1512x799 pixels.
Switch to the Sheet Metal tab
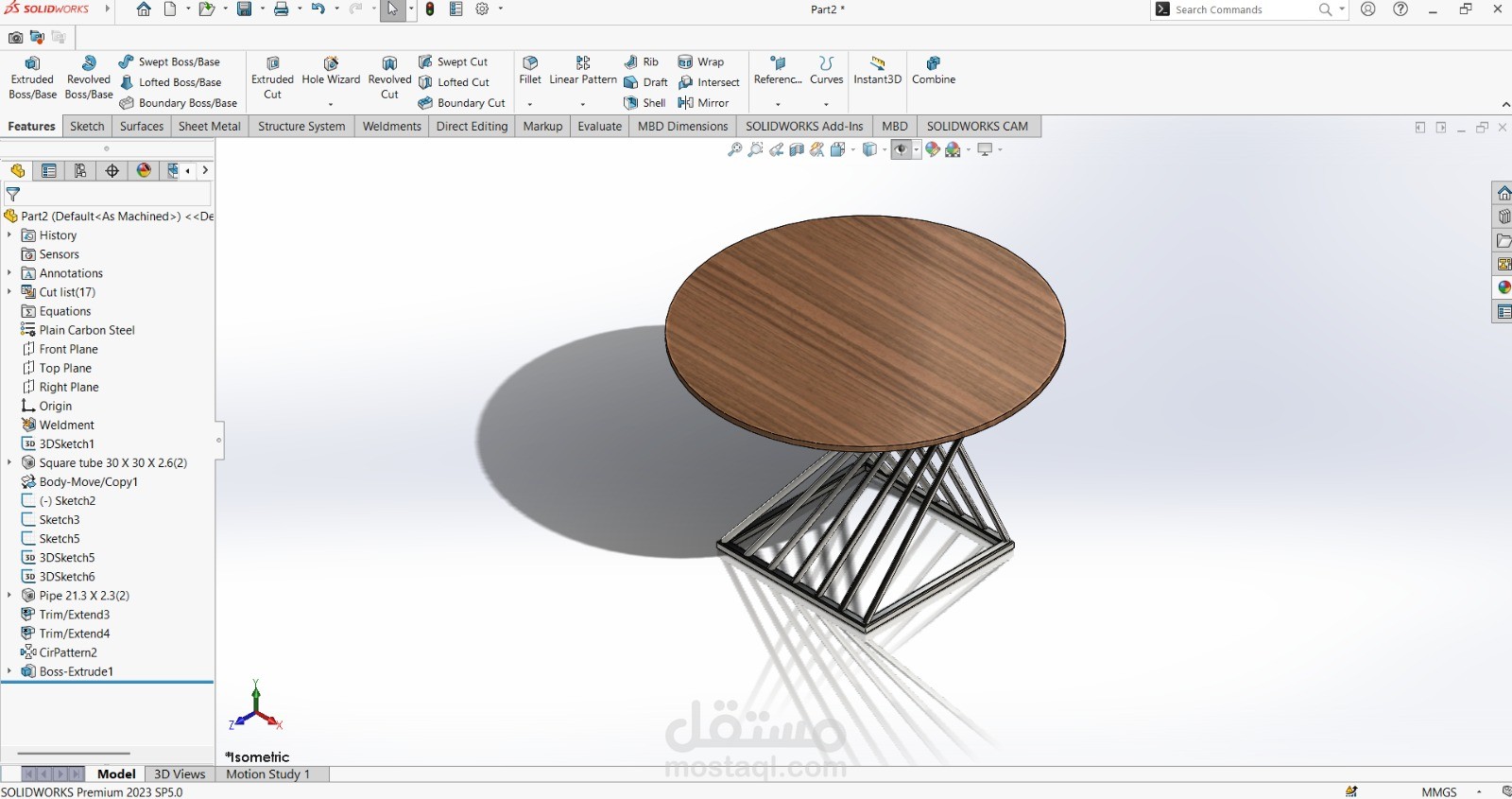(210, 126)
